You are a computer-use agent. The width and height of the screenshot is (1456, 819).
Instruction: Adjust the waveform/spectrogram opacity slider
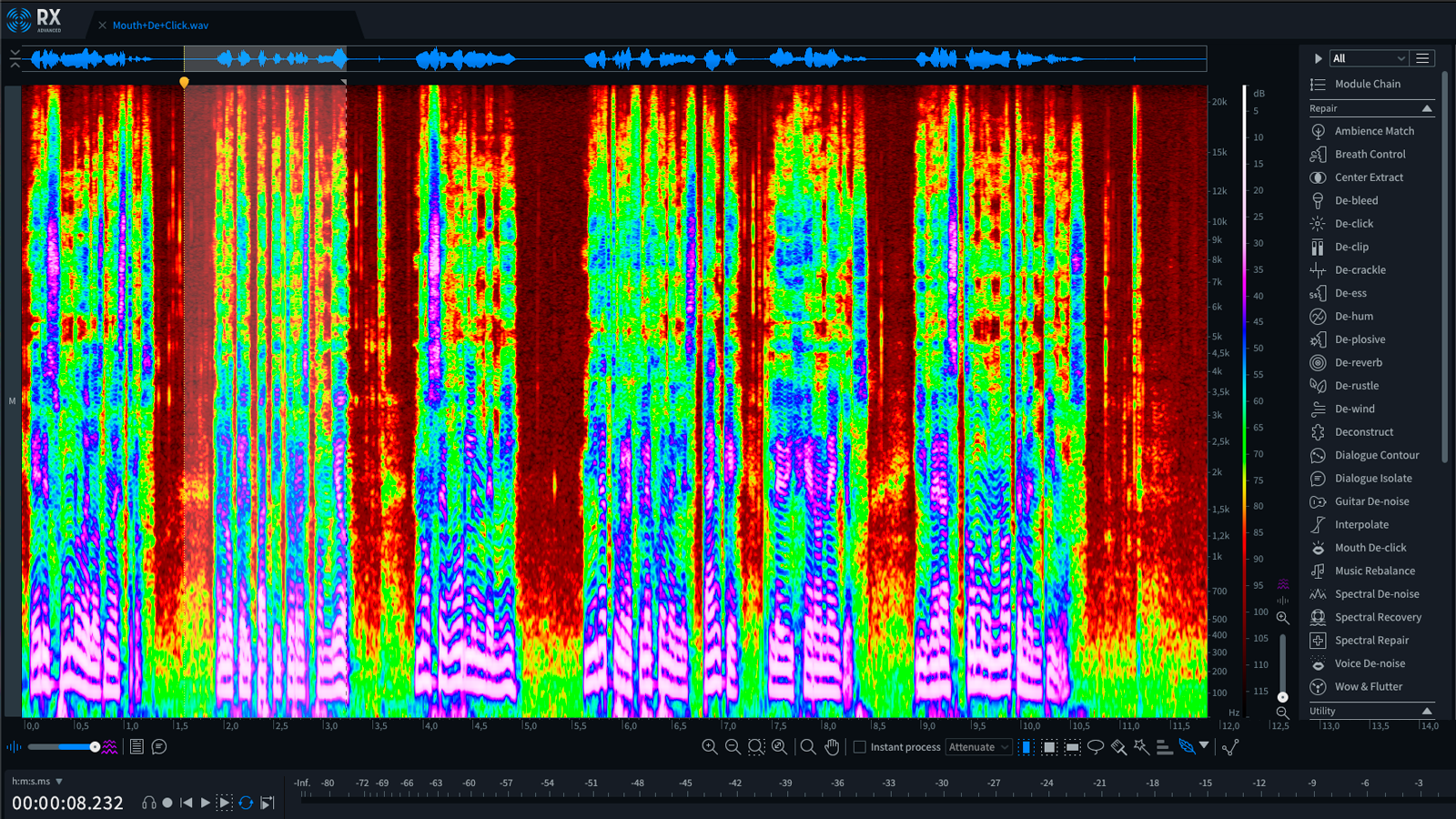(x=95, y=747)
